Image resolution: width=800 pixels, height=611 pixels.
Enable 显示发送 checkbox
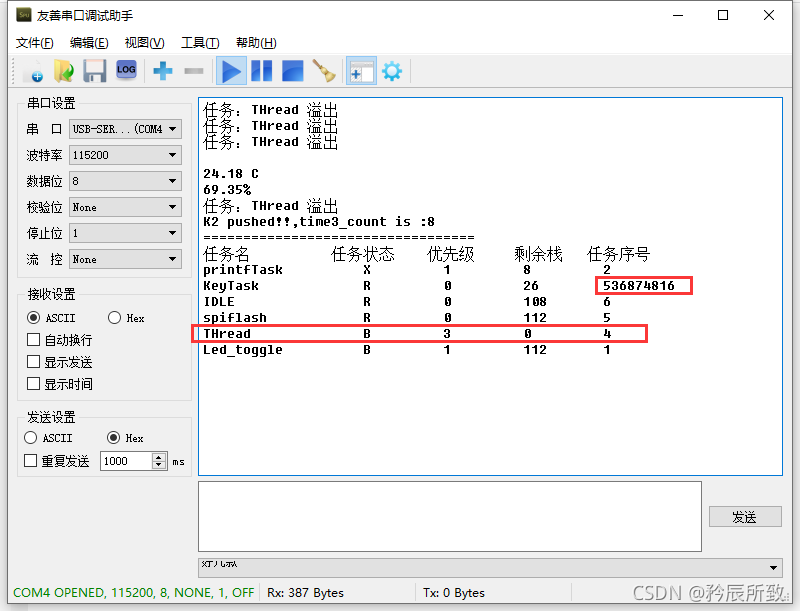coord(33,362)
